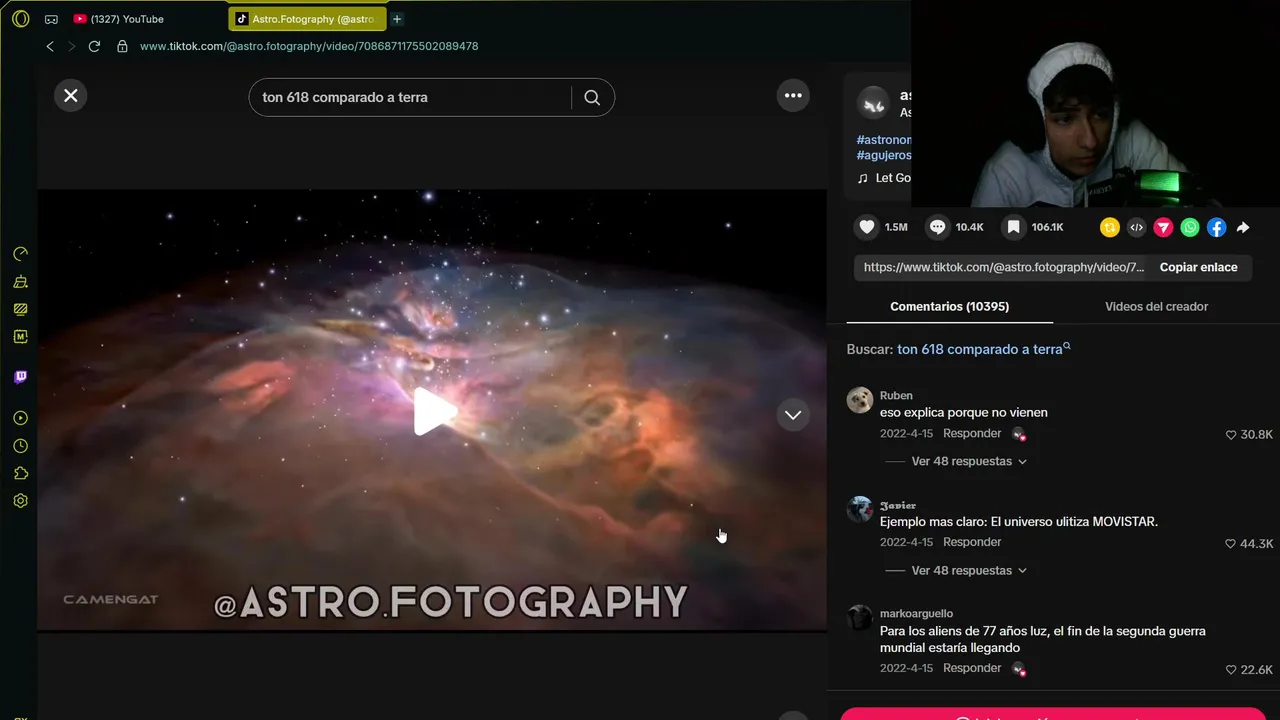Open the striped monitor sidebar icon
Screen dimensions: 1280x720
coord(20,309)
